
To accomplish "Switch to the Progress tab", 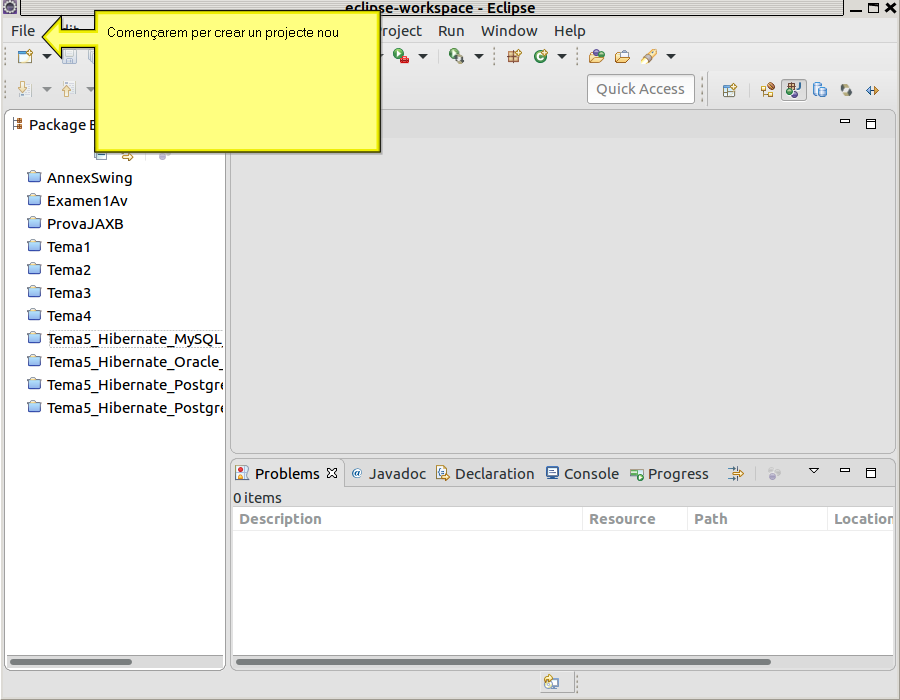I will coord(669,474).
